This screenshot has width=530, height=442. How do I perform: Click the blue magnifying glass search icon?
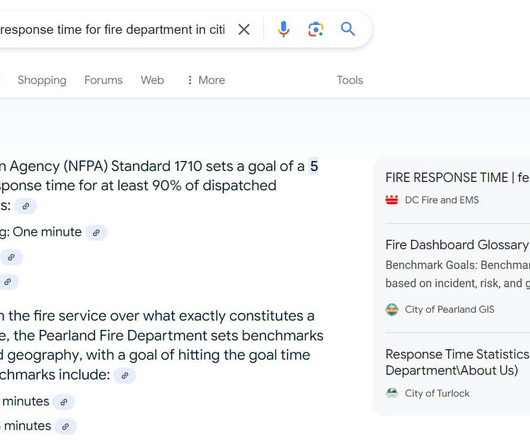348,29
